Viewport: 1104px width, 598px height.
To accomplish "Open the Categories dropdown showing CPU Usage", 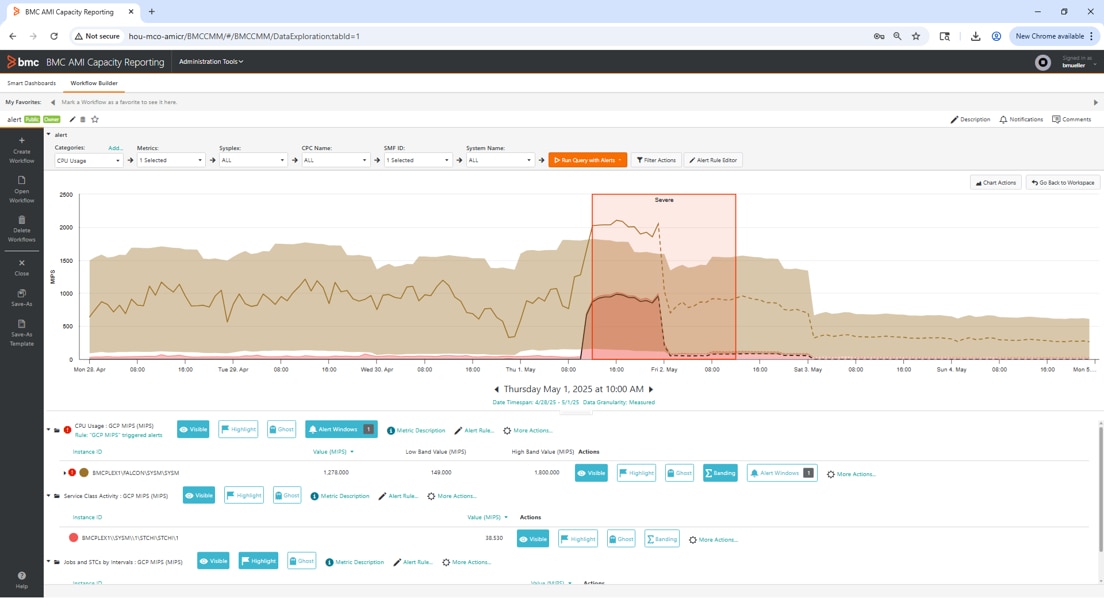I will 88,159.
